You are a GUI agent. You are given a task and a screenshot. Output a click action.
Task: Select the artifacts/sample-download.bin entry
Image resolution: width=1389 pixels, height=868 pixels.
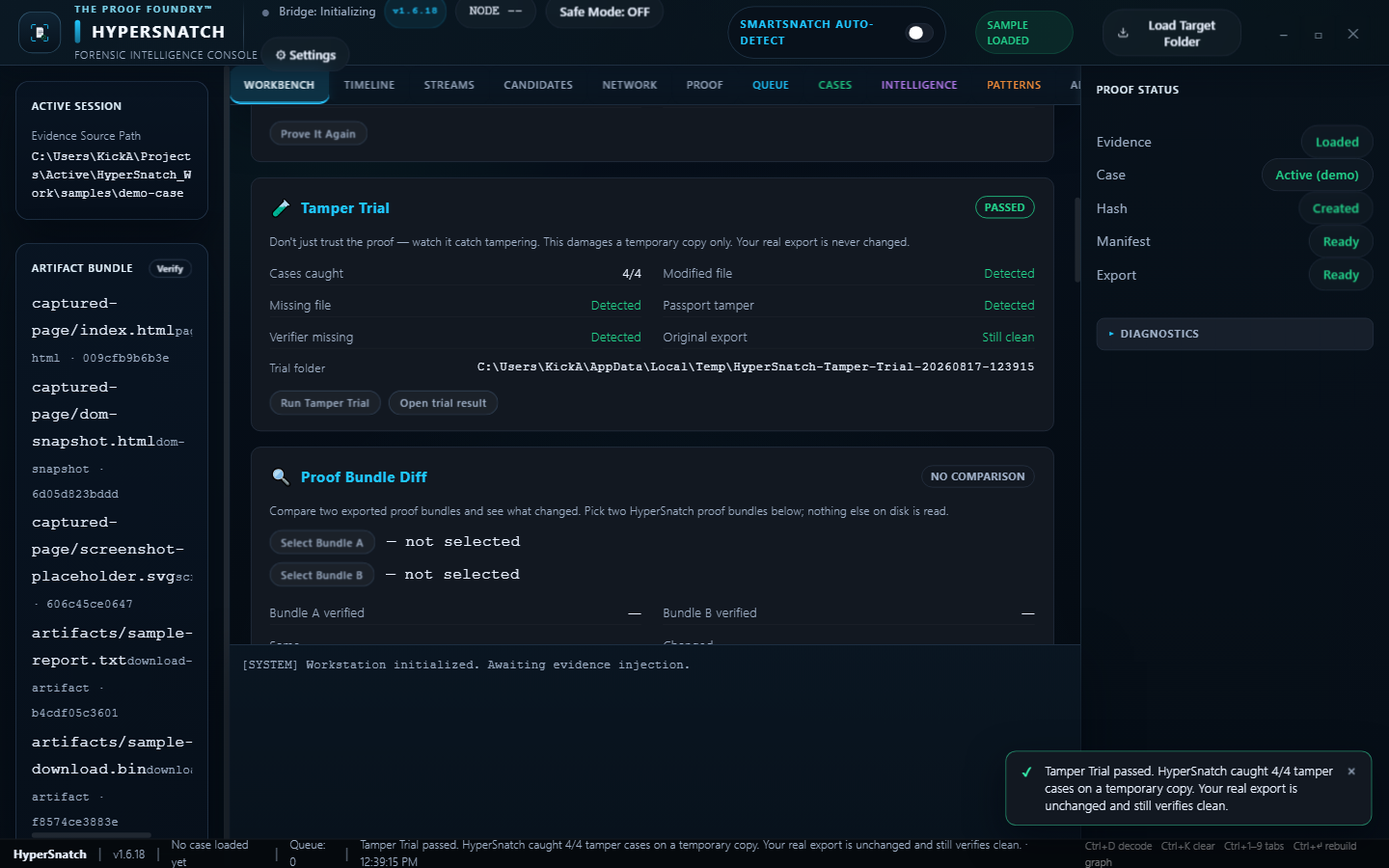point(112,781)
